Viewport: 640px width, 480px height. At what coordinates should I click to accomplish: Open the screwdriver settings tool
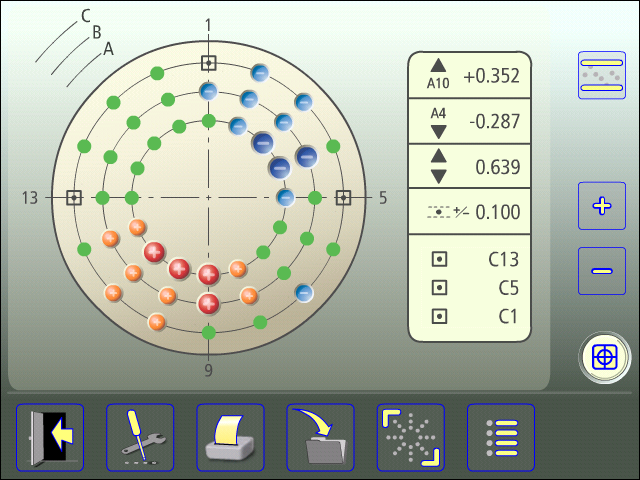pyautogui.click(x=140, y=437)
